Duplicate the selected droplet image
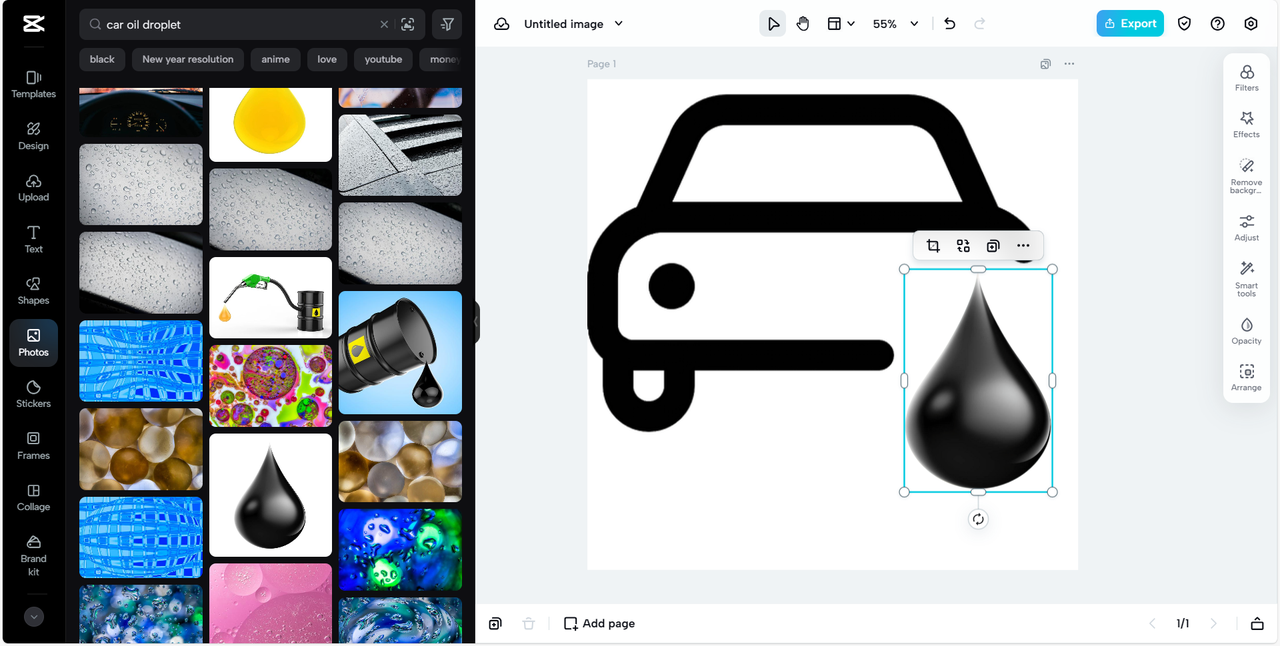The image size is (1280, 646). point(993,246)
